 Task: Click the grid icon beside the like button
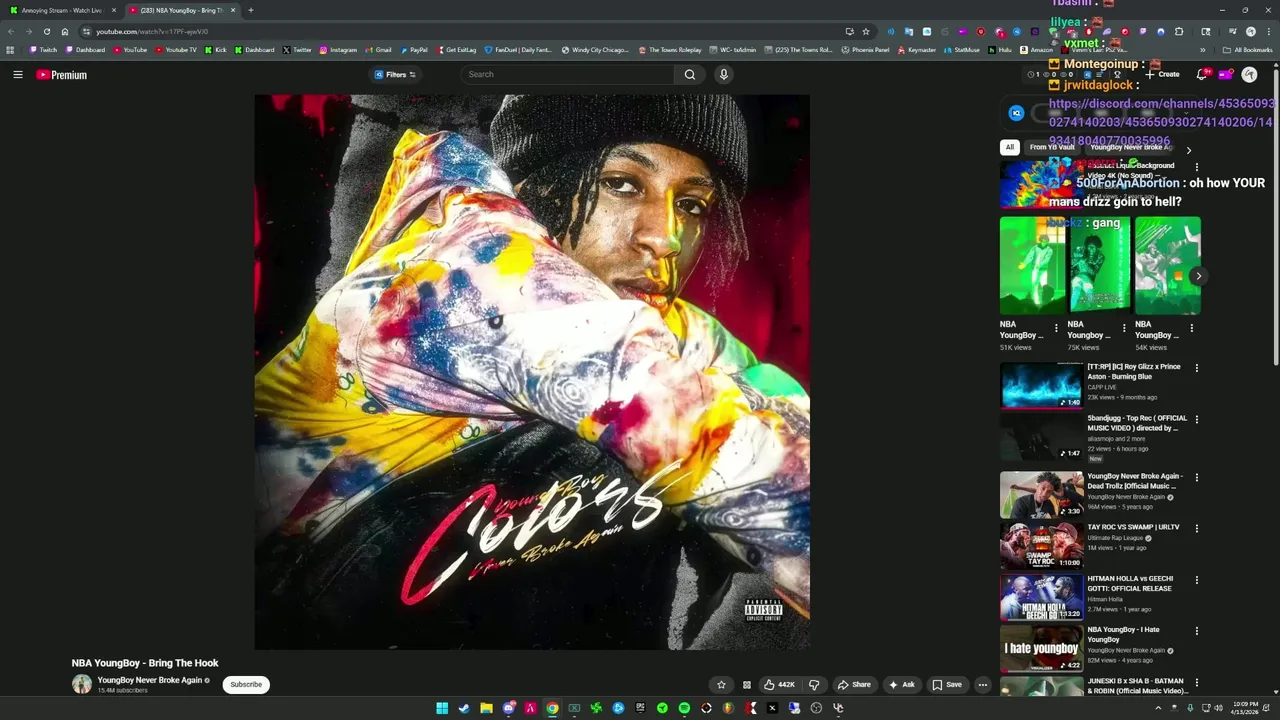746,685
